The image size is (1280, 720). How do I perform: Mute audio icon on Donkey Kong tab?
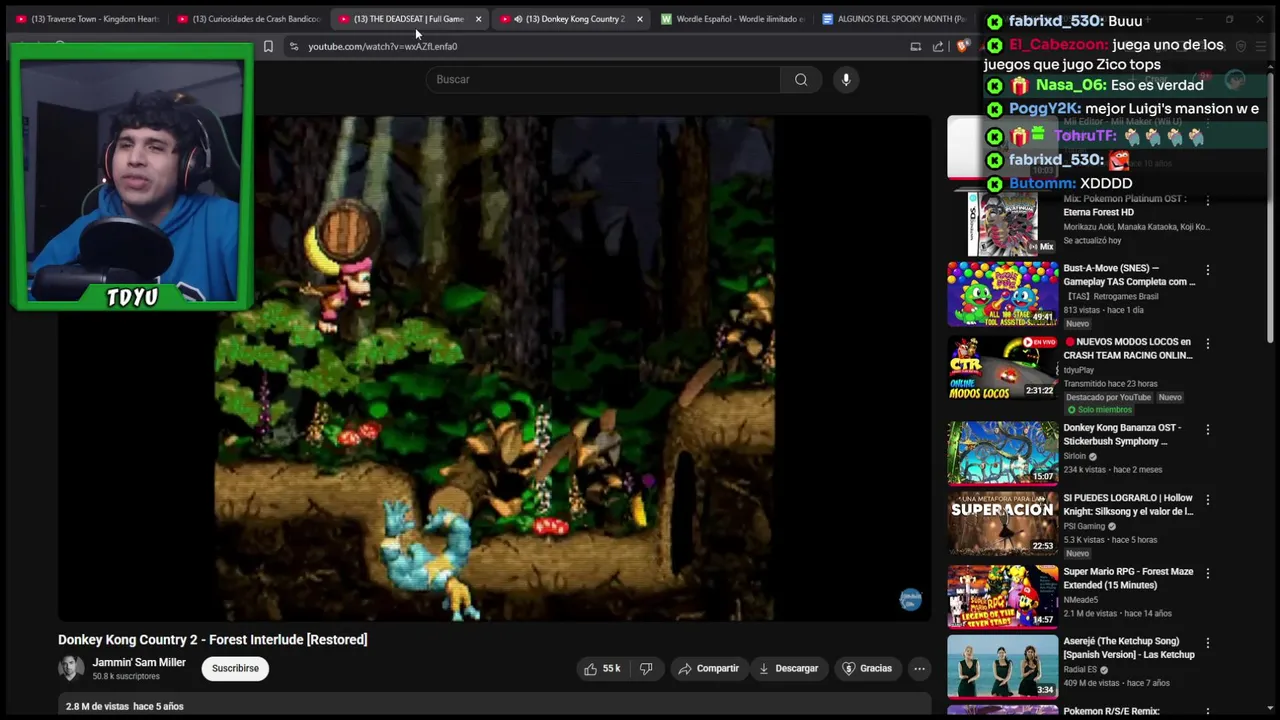pyautogui.click(x=517, y=19)
